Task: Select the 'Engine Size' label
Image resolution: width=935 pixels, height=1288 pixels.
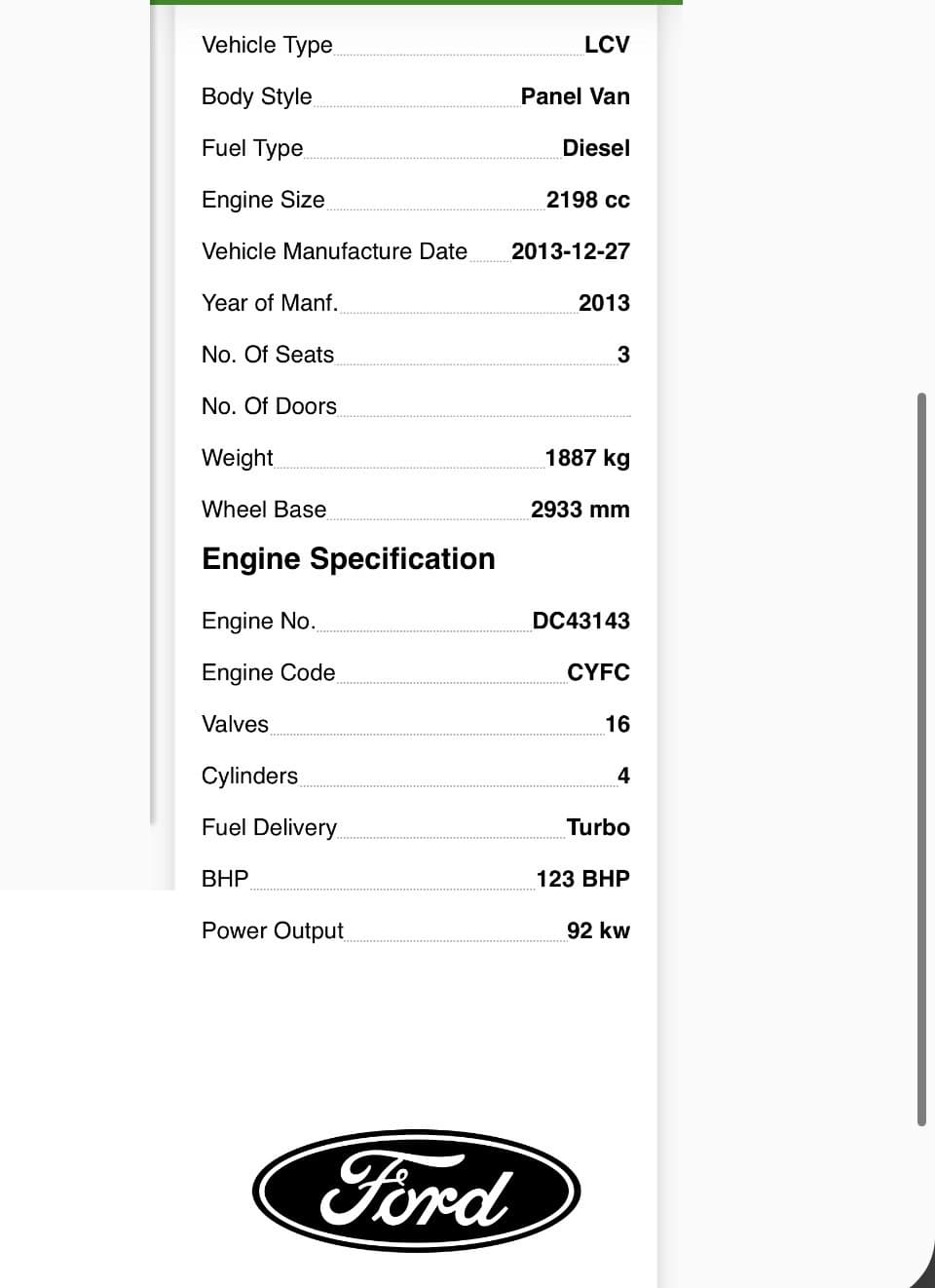Action: point(263,200)
